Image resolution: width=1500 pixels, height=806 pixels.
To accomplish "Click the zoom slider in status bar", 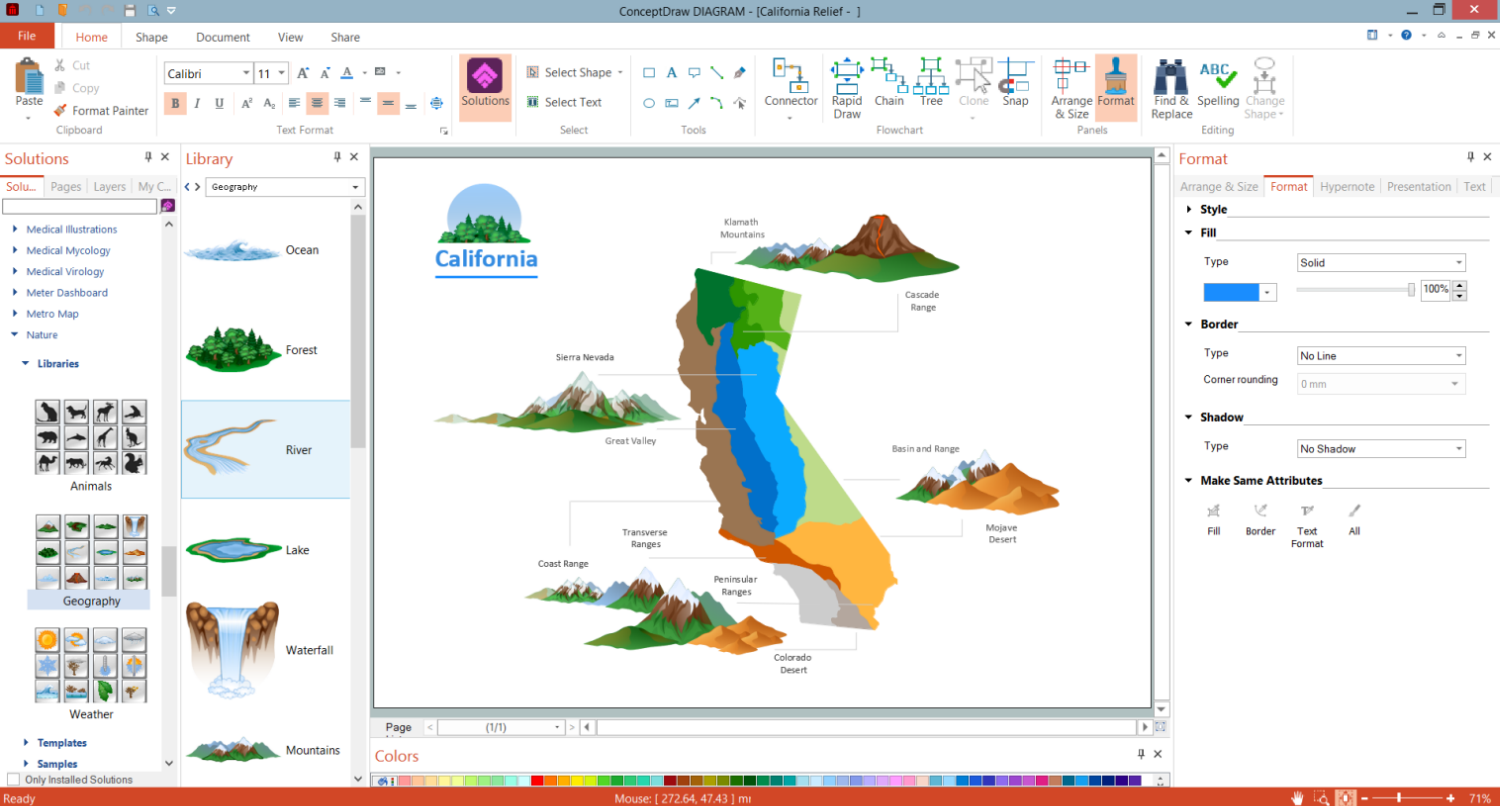I will pyautogui.click(x=1410, y=798).
